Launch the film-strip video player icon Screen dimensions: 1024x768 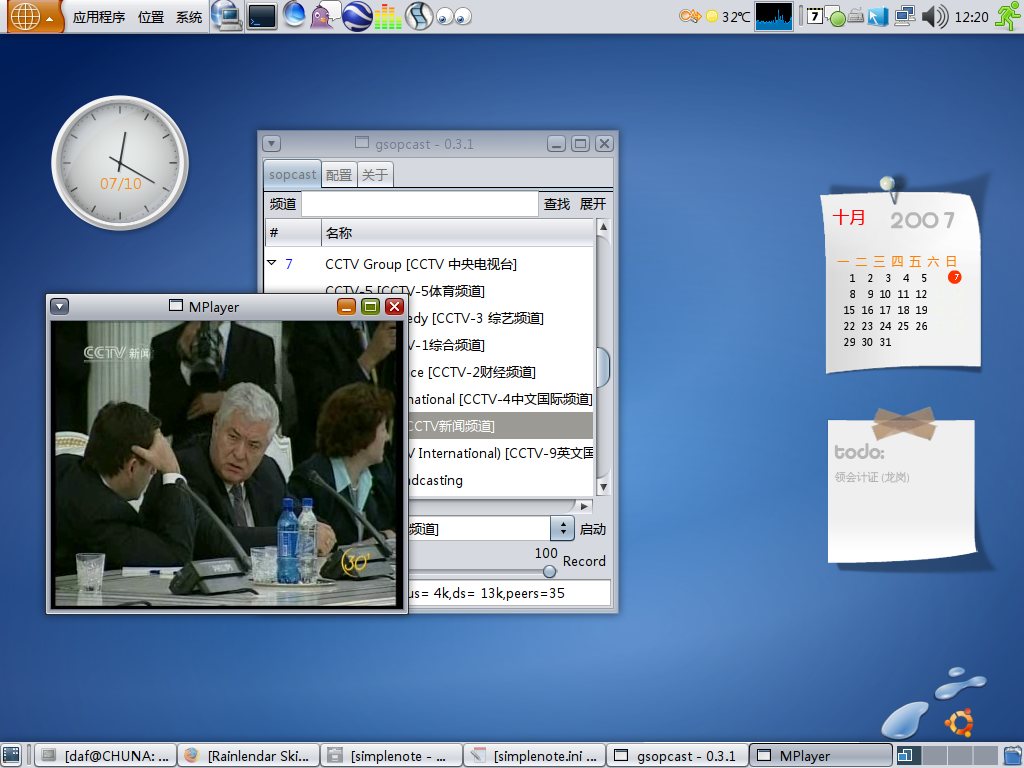tap(419, 16)
